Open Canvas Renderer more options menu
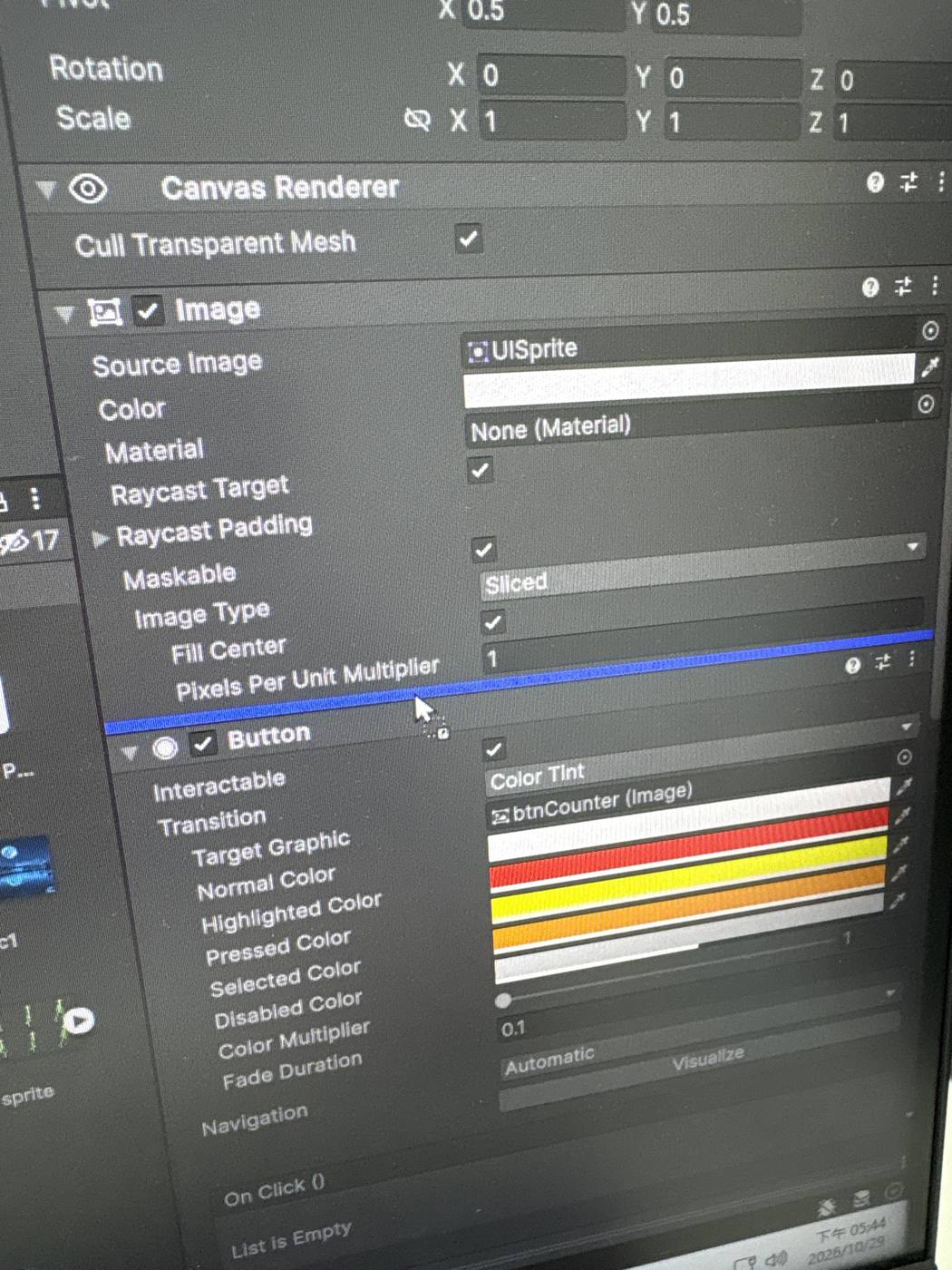952x1270 pixels. point(941,182)
